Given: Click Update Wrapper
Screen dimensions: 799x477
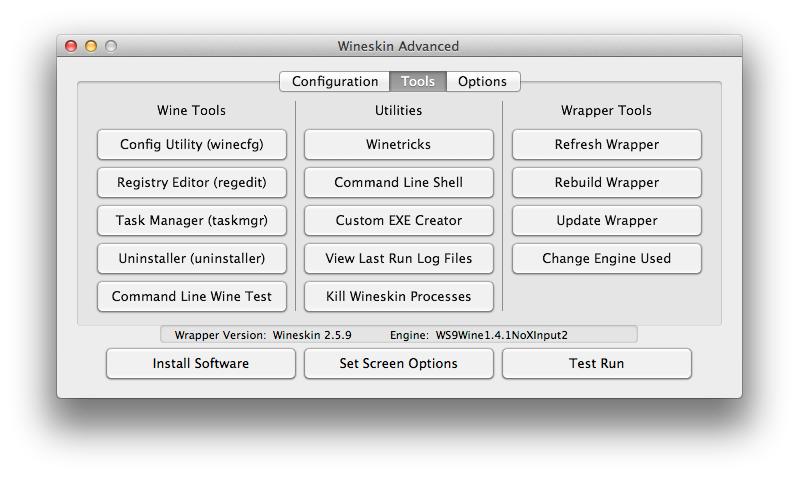Looking at the screenshot, I should (606, 220).
